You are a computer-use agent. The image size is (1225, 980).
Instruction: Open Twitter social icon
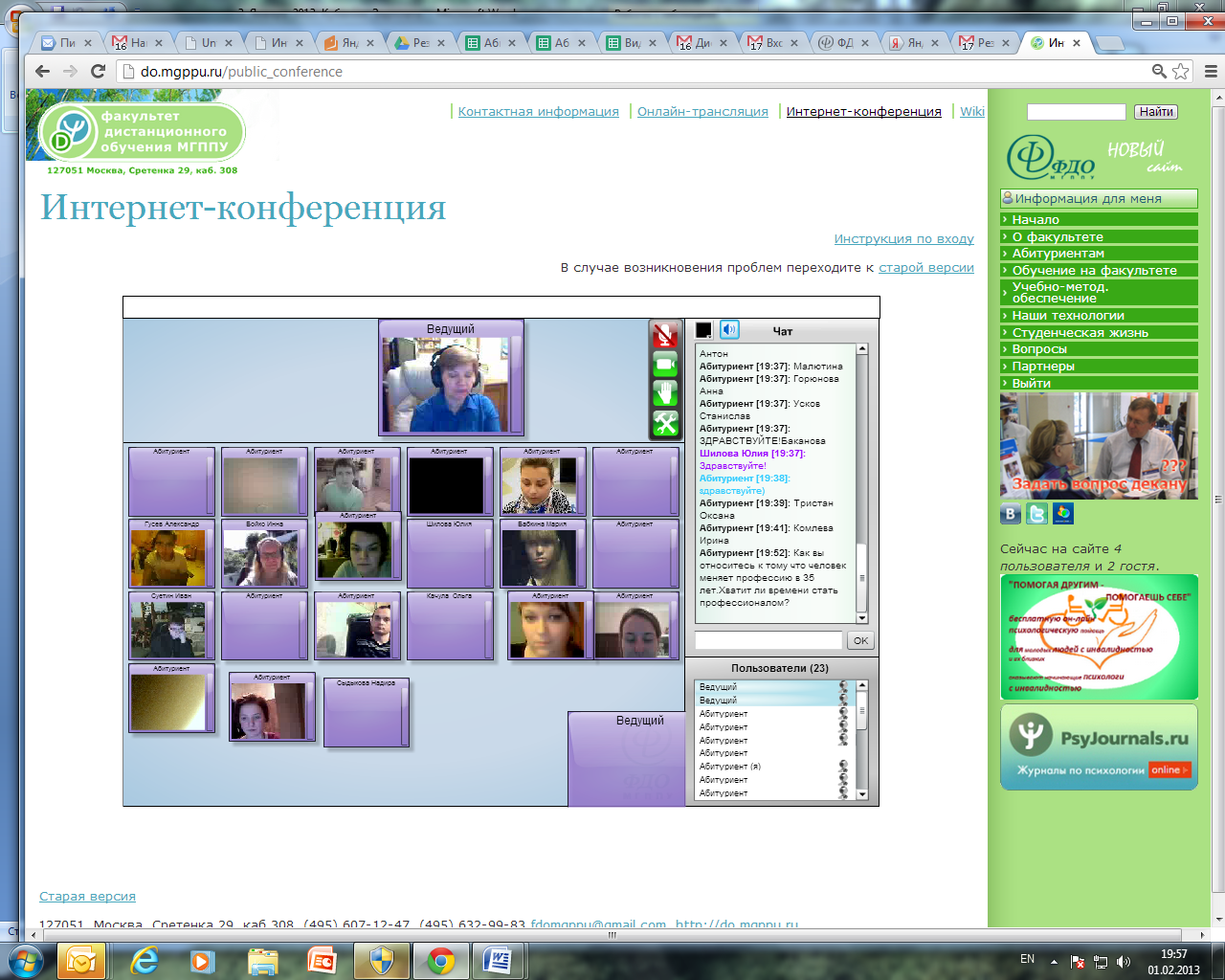(1036, 514)
